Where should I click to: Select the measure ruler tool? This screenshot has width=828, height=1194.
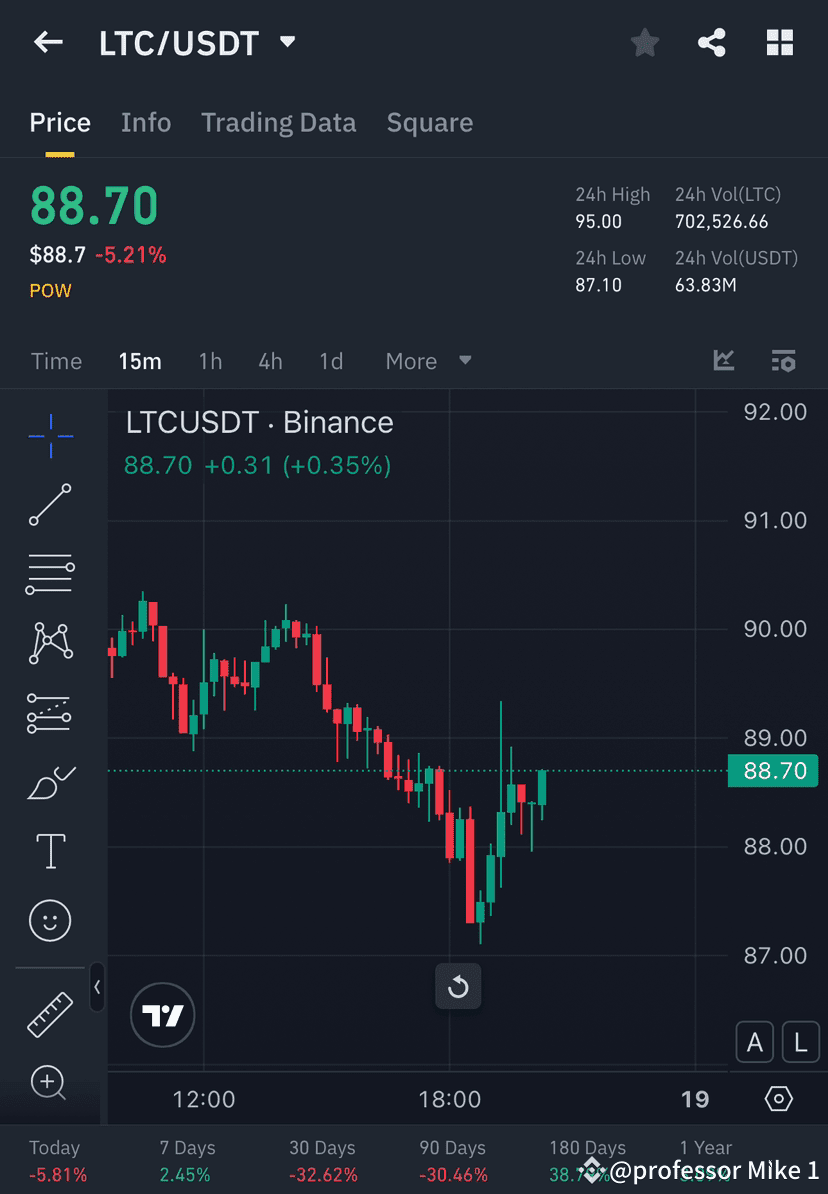point(50,1013)
